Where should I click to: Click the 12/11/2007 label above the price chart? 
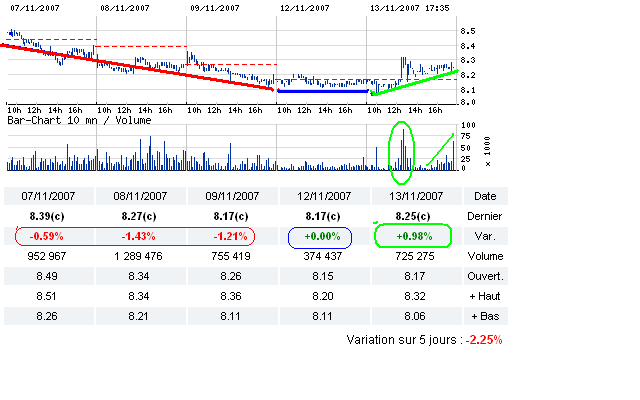point(304,8)
